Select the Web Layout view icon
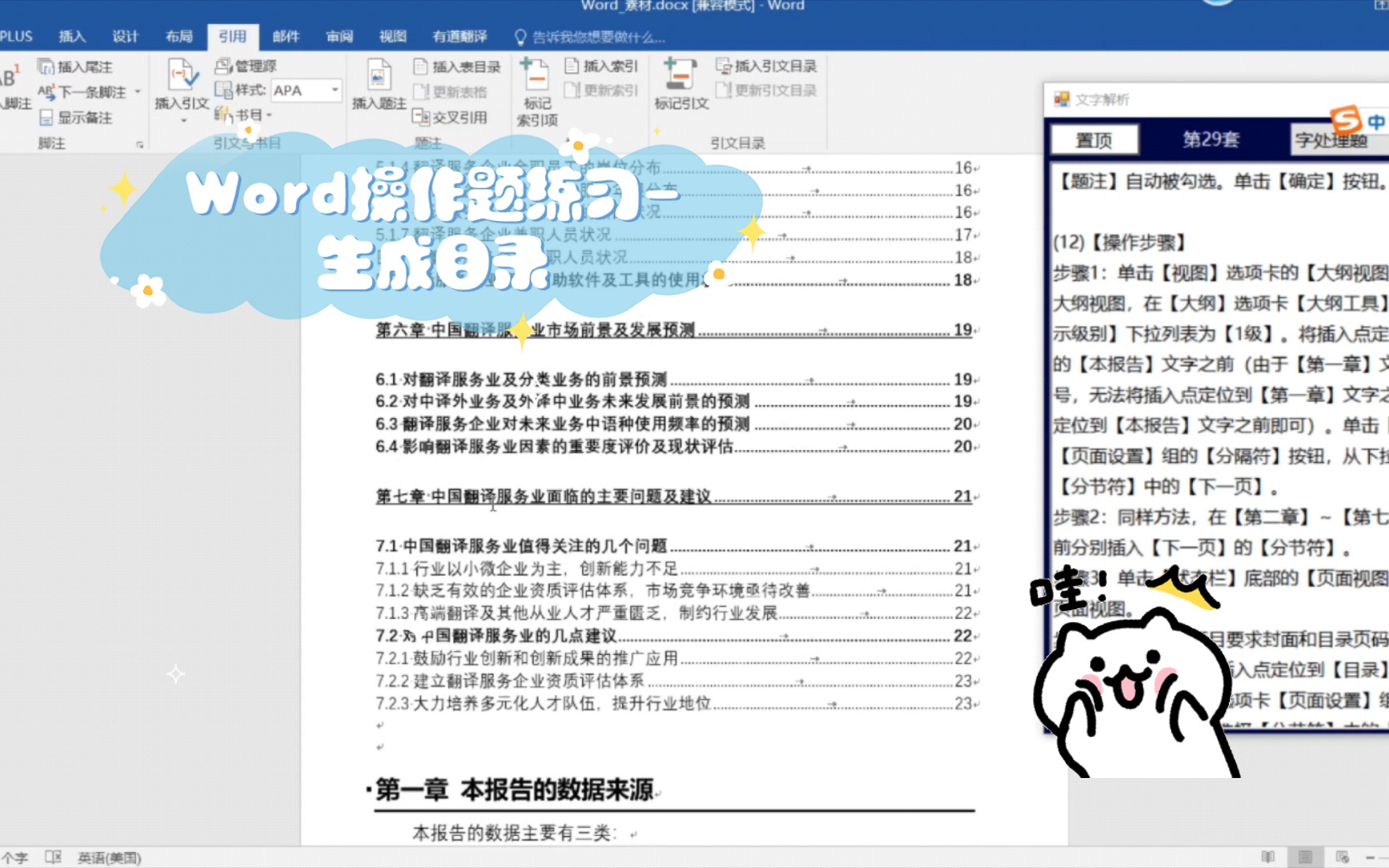The height and width of the screenshot is (868, 1389). coord(1341,857)
